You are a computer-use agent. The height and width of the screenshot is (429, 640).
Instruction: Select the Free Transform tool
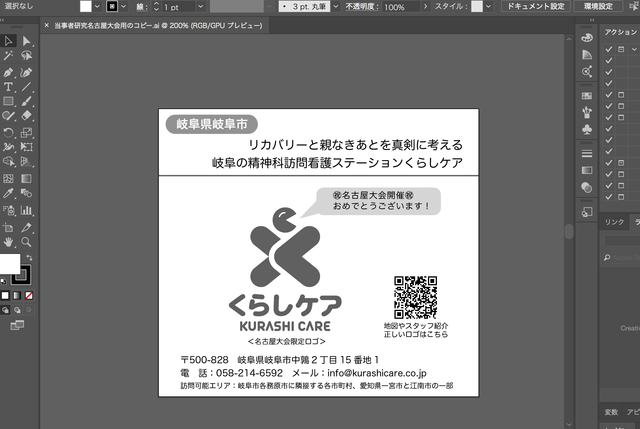(26, 147)
